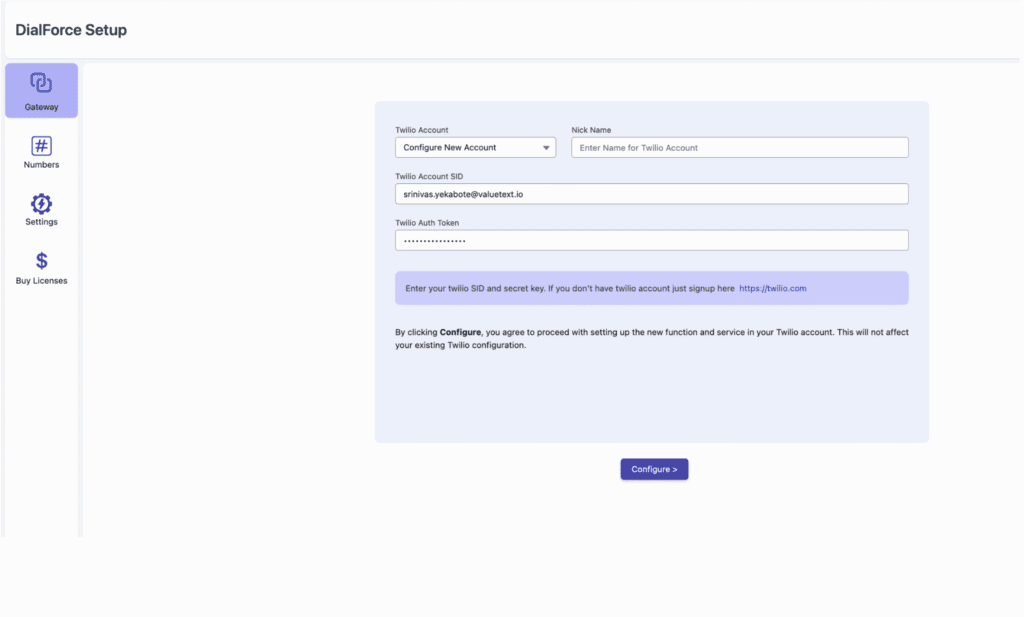Click the Numbers hash icon
The height and width of the screenshot is (617, 1024).
tap(41, 146)
